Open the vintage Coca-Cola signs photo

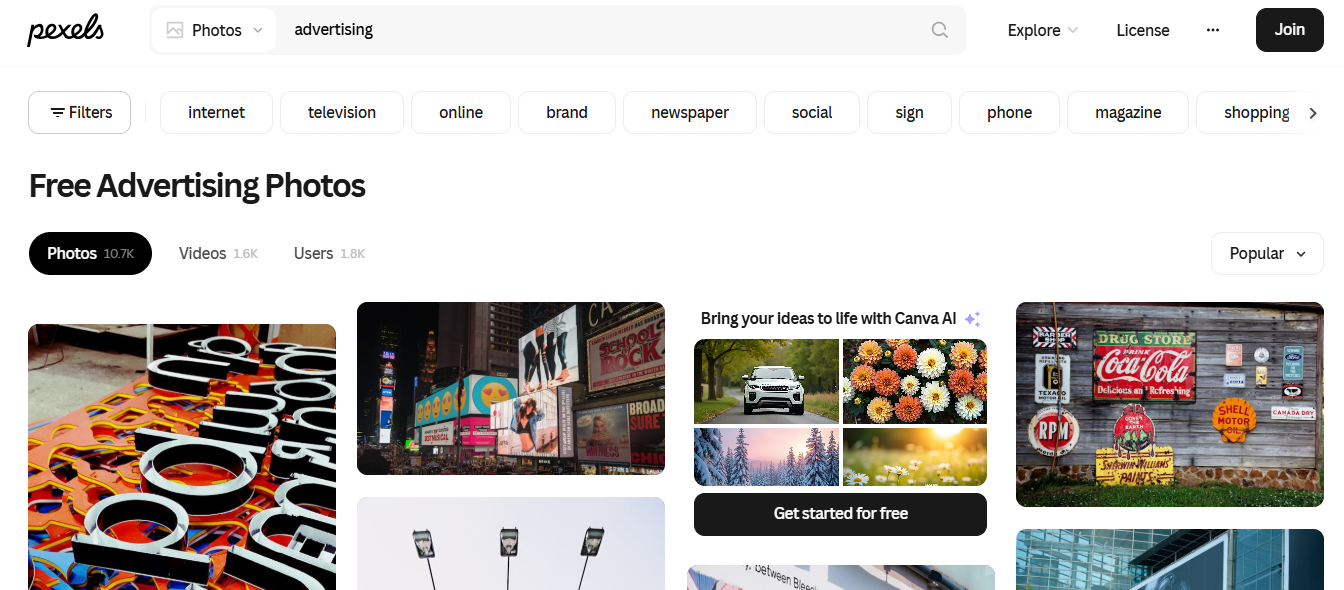pos(1169,404)
